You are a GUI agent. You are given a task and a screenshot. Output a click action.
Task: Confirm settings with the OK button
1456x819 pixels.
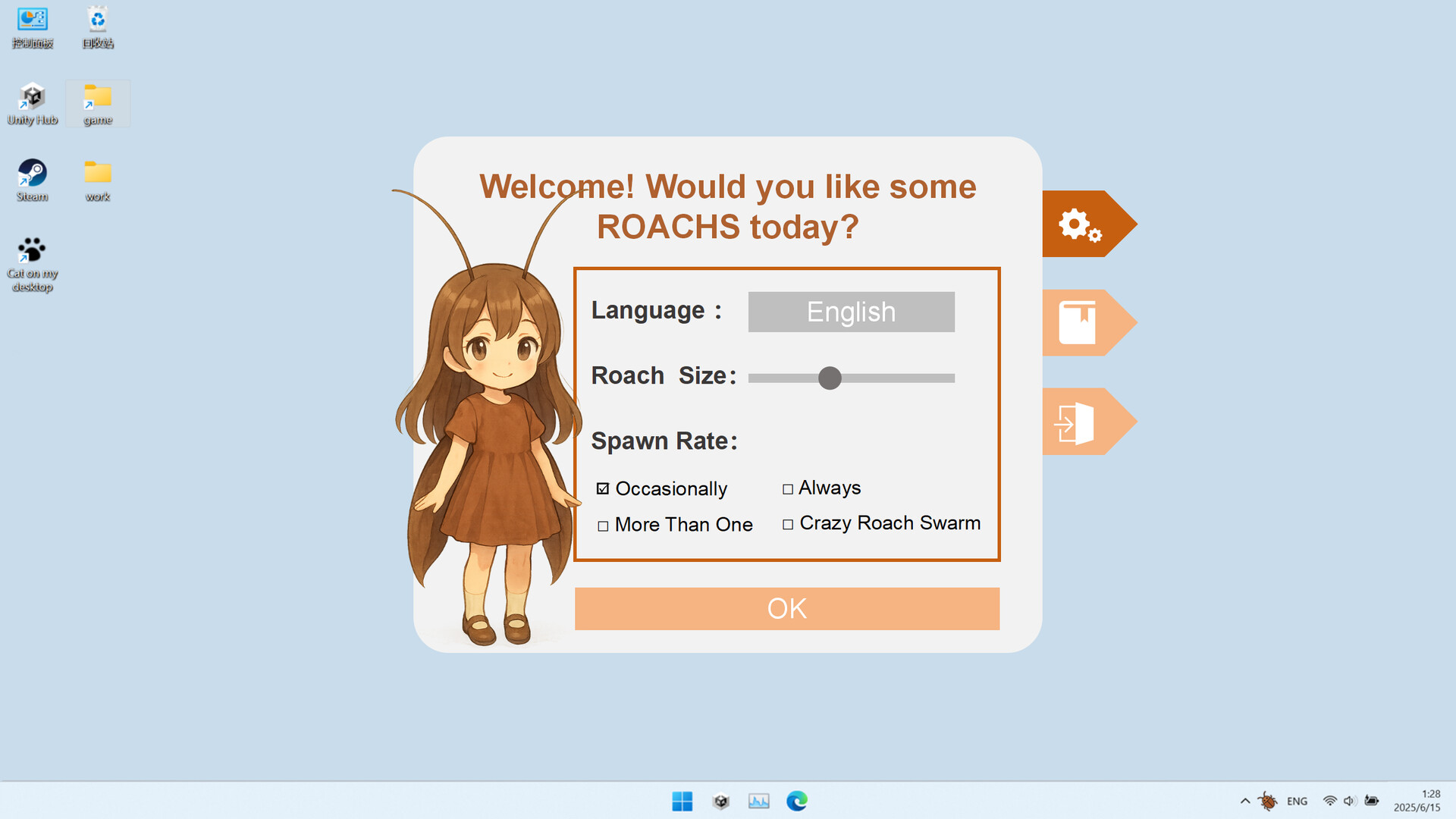coord(786,608)
